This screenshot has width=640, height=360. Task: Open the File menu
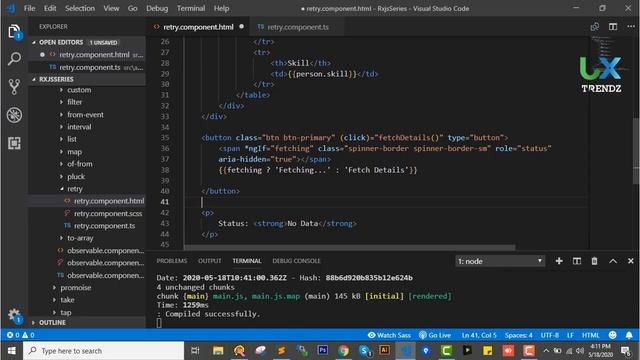29,8
